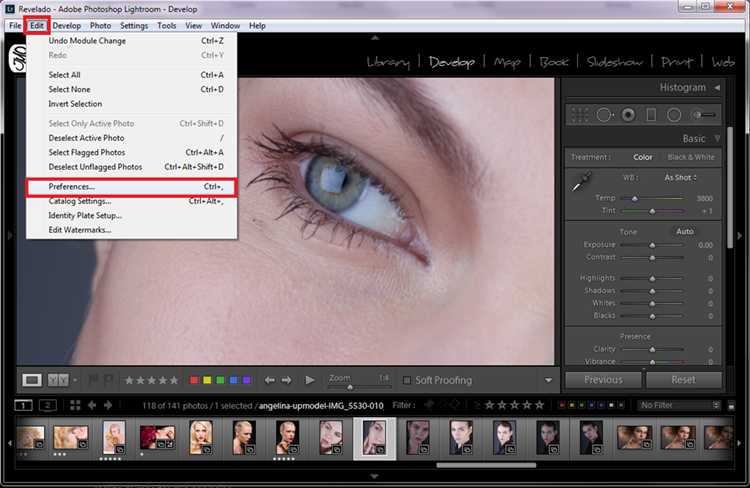Image resolution: width=750 pixels, height=488 pixels.
Task: Click the Reset button
Action: (x=684, y=380)
